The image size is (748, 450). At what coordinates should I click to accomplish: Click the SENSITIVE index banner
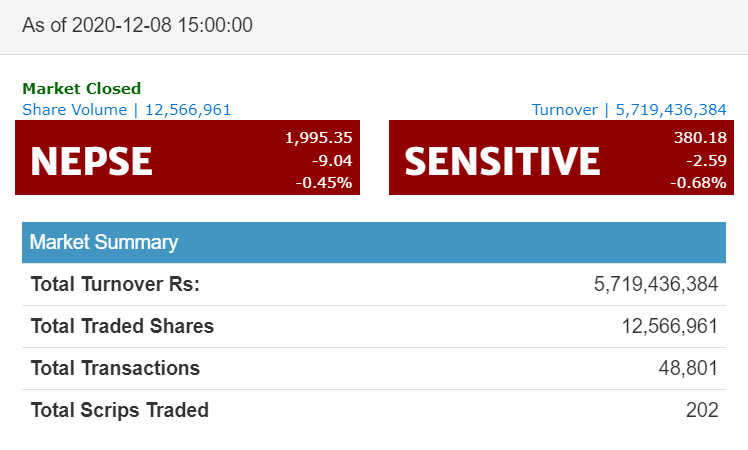(x=561, y=157)
